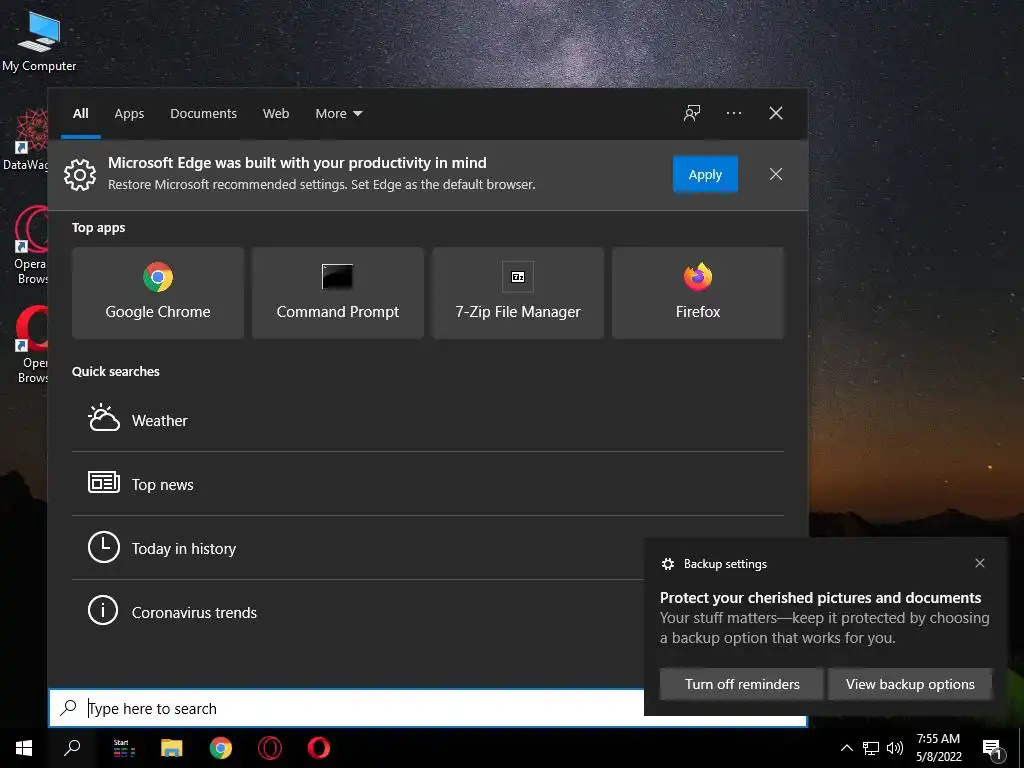Open the Top news quick search
The width and height of the screenshot is (1024, 768).
(x=428, y=484)
